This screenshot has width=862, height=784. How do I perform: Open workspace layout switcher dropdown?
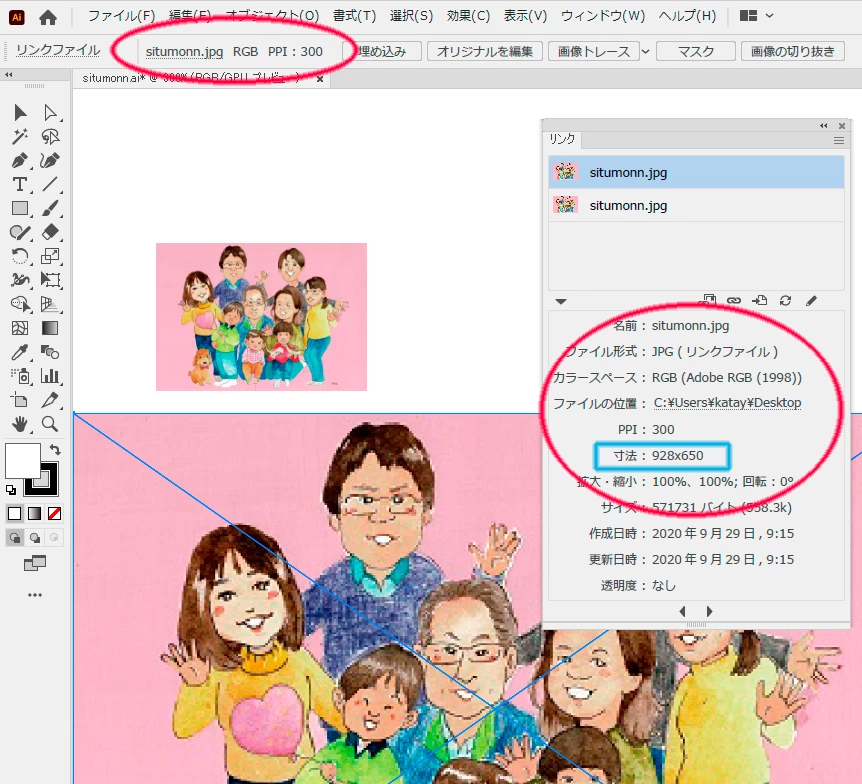point(756,15)
